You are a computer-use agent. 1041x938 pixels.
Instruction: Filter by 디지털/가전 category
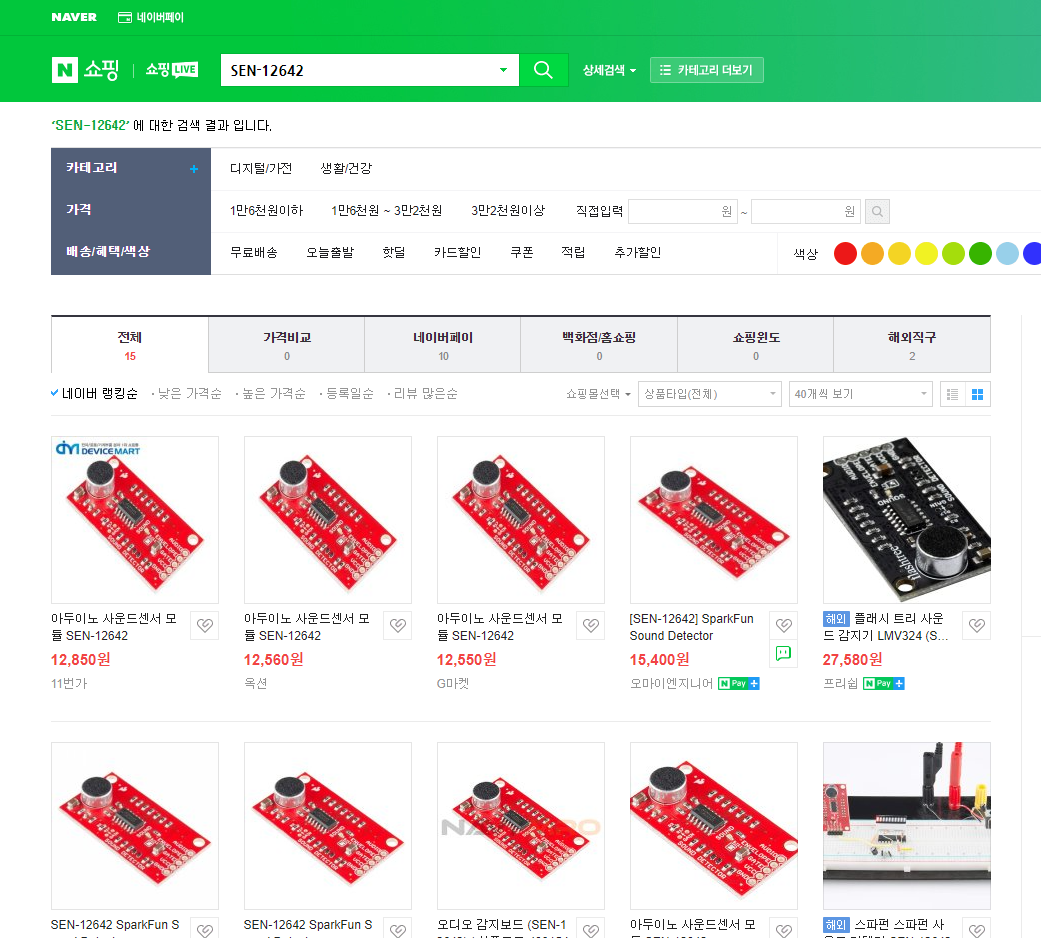click(261, 169)
